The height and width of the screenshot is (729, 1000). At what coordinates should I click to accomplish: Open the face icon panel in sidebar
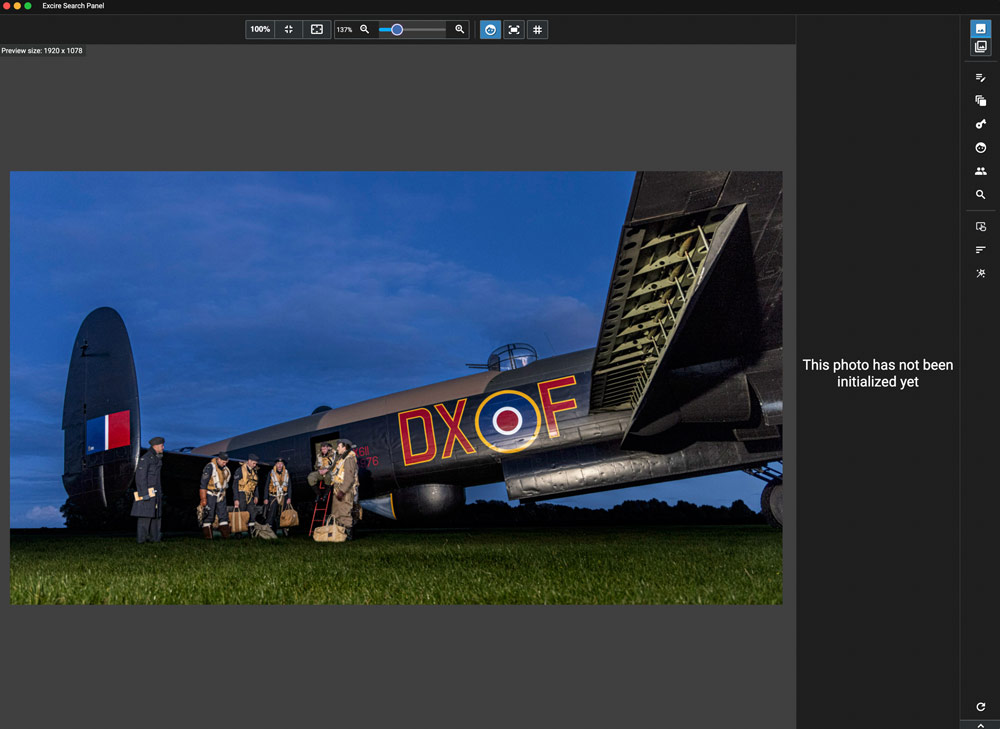click(x=981, y=148)
